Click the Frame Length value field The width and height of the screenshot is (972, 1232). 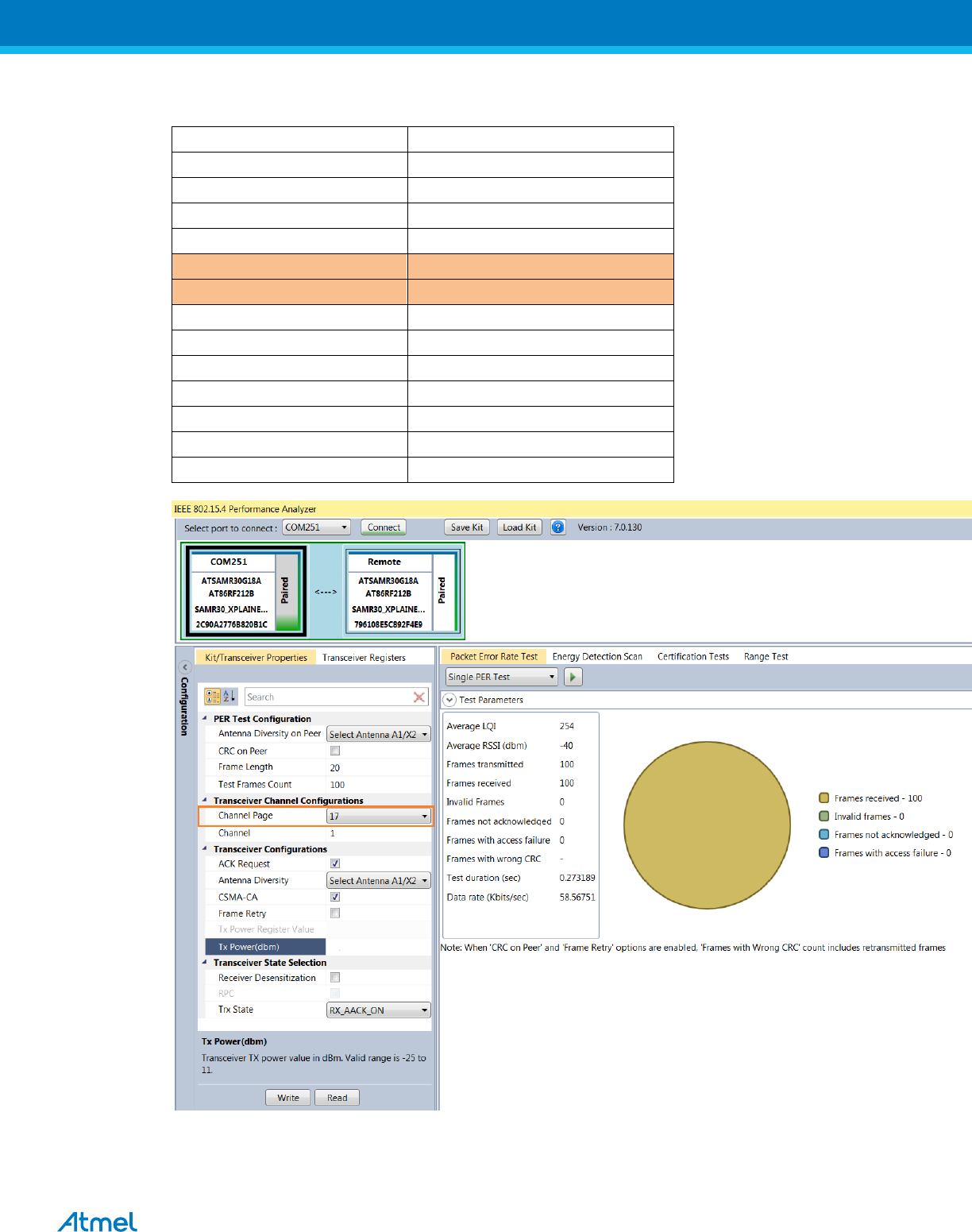click(x=379, y=767)
